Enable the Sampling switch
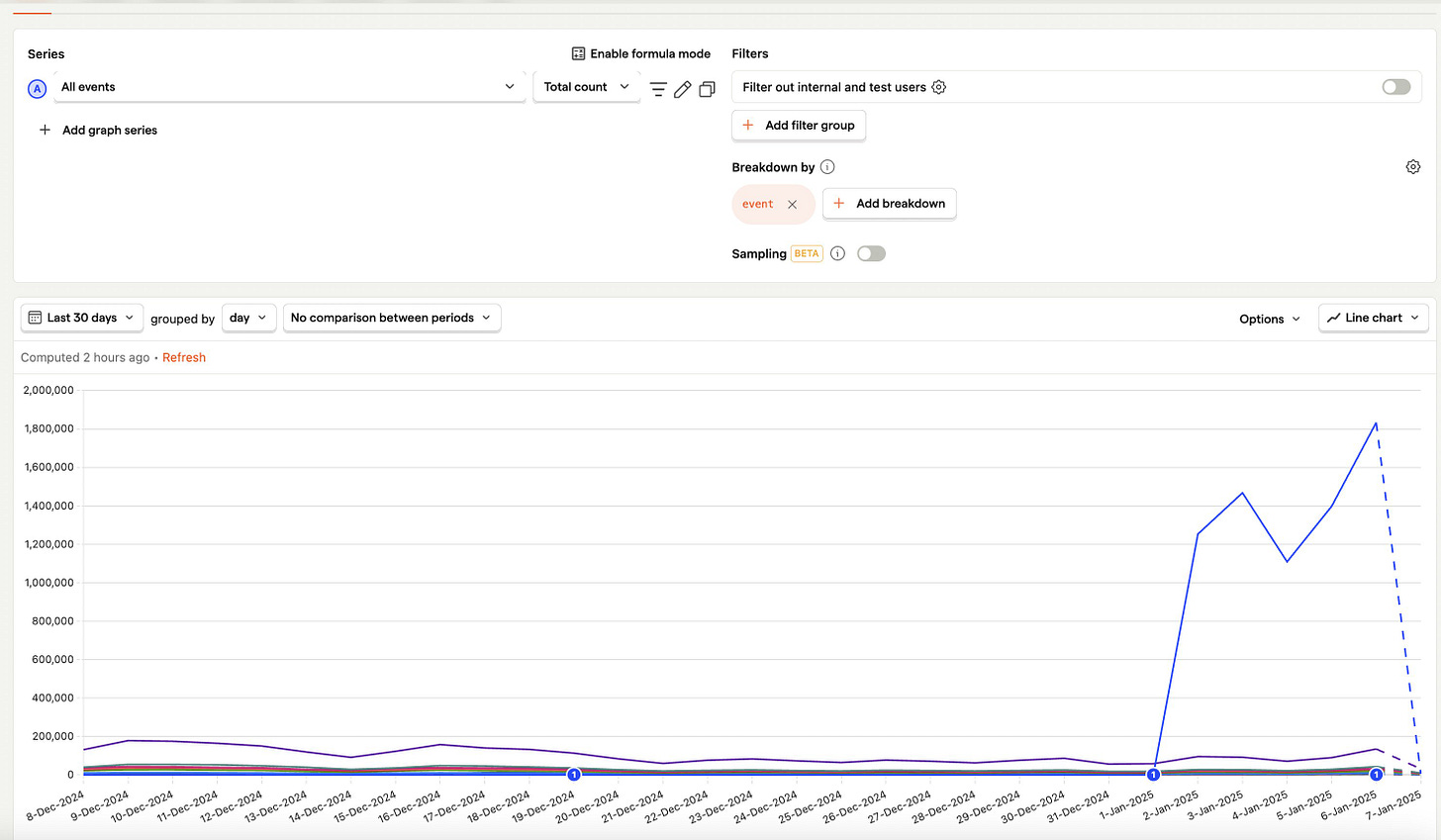The height and width of the screenshot is (840, 1441). [x=871, y=253]
